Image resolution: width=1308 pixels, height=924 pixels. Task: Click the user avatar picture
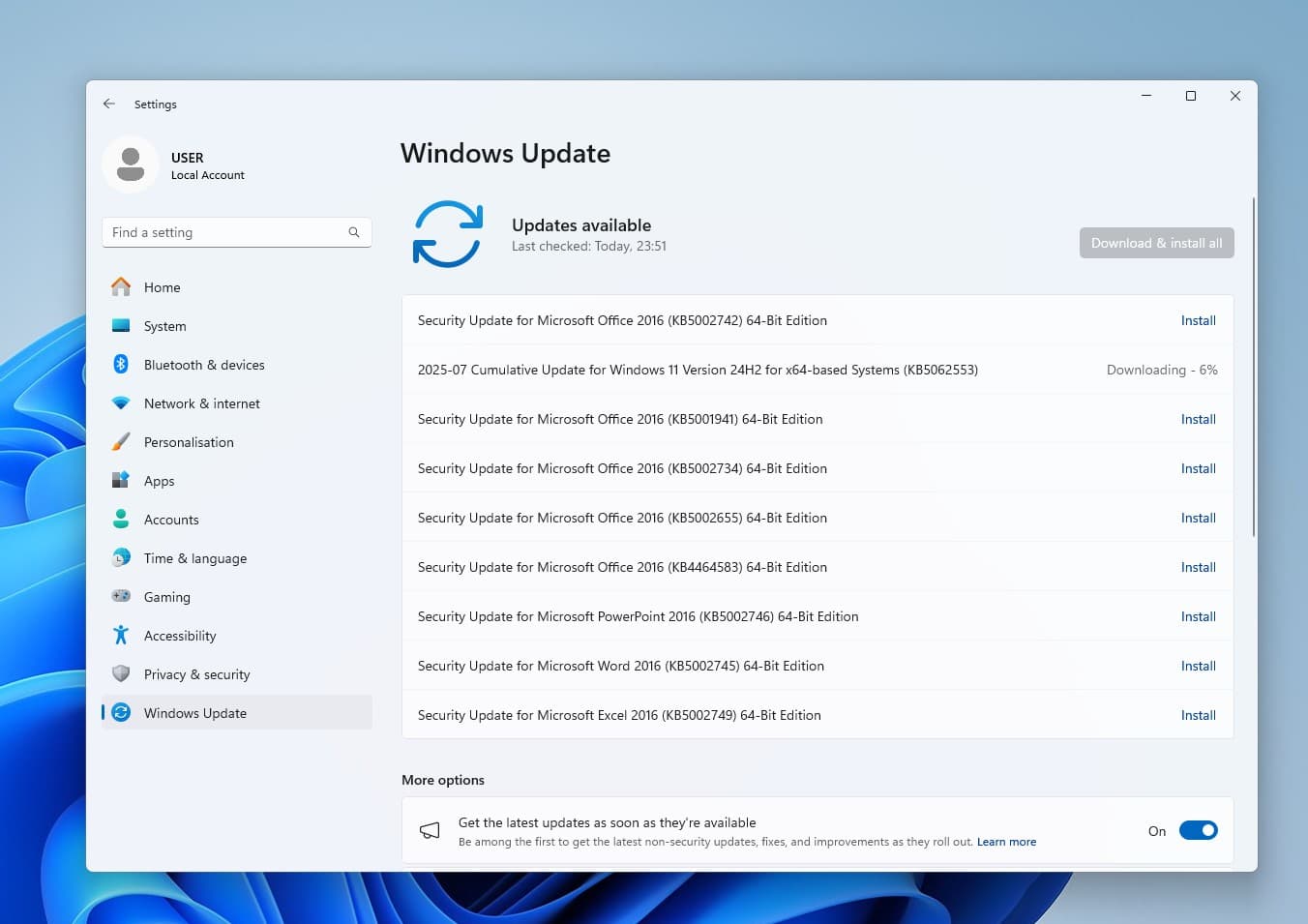pyautogui.click(x=131, y=164)
